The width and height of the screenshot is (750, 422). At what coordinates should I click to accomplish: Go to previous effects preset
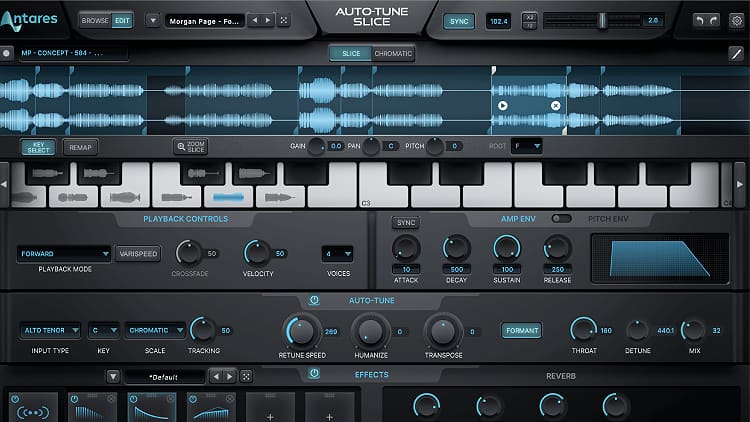click(216, 377)
